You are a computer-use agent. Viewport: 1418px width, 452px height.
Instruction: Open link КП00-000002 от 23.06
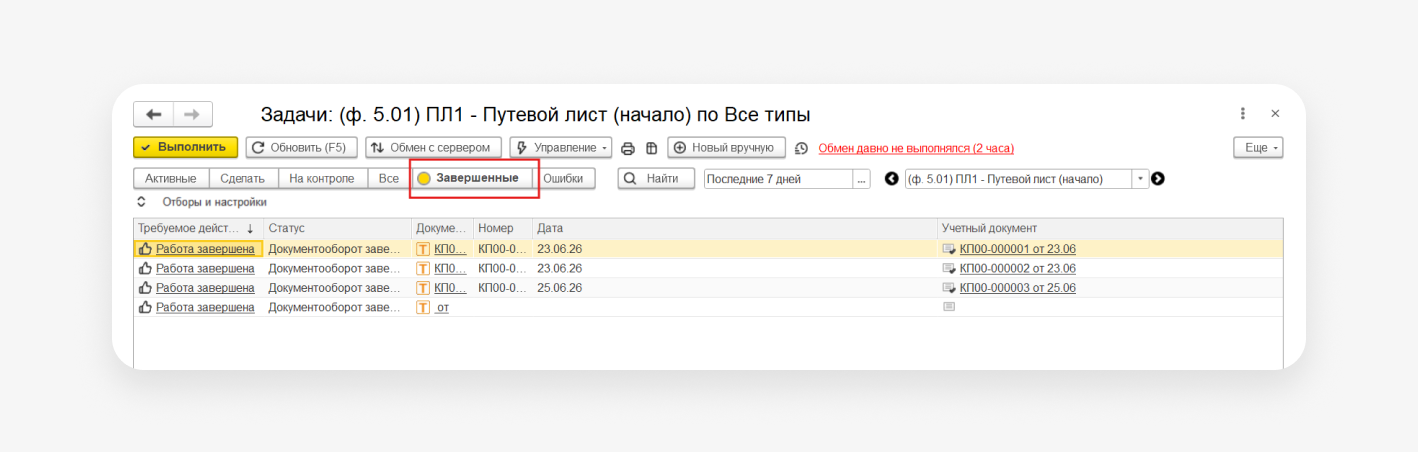point(1018,269)
